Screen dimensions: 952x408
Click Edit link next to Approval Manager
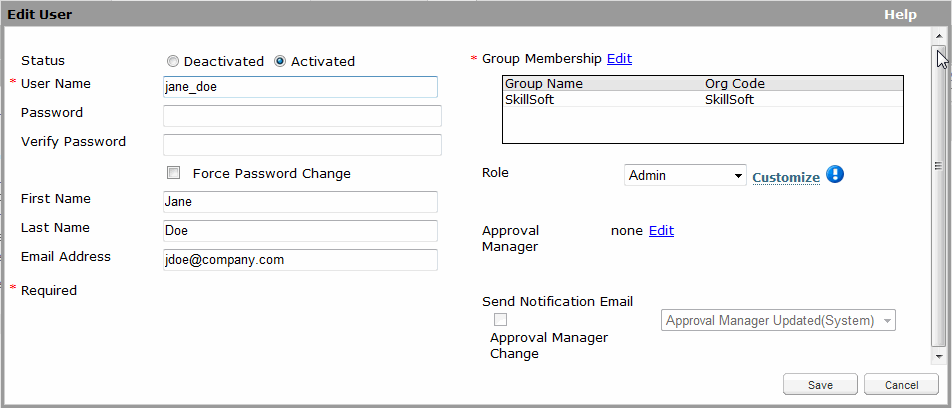661,231
